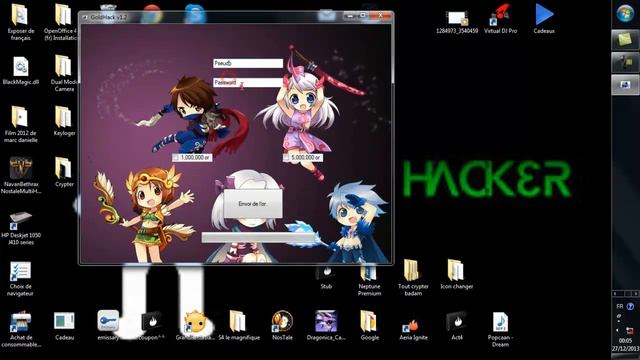Click the GoldHack progress bar

point(258,238)
